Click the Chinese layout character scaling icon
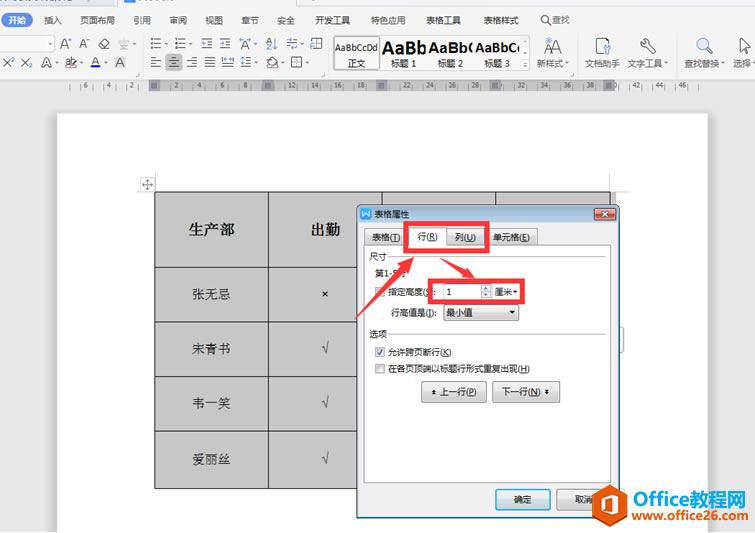The image size is (755, 533). (x=245, y=44)
